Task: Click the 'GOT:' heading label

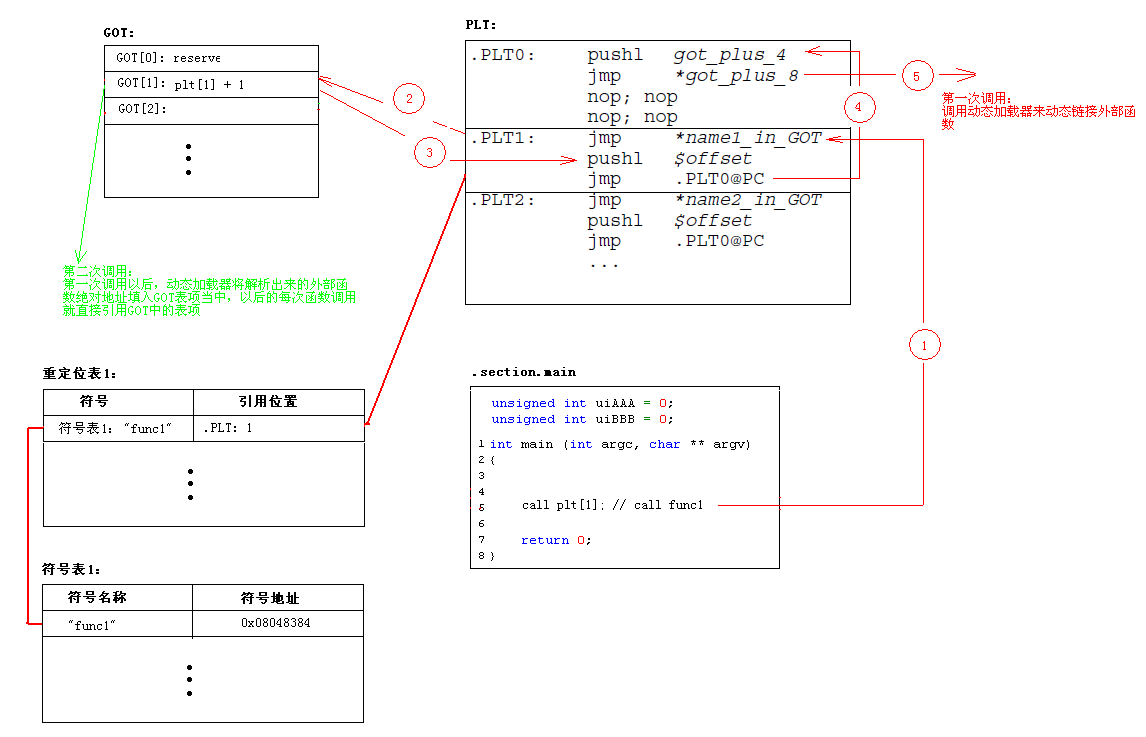Action: tap(118, 33)
